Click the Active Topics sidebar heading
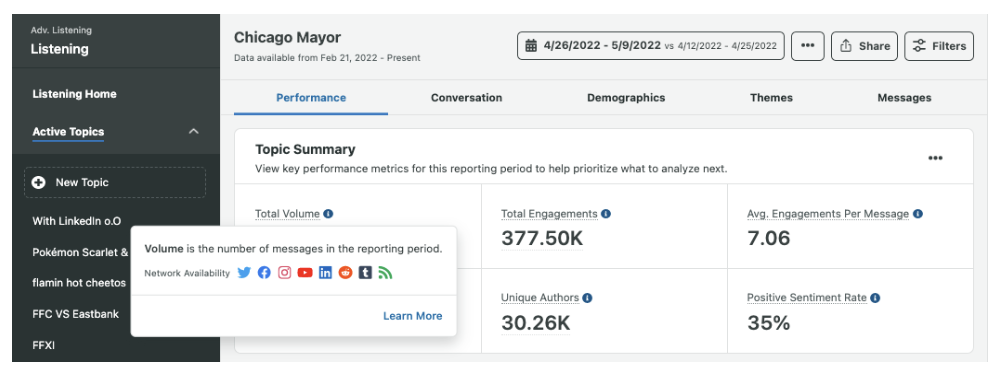 coord(68,131)
